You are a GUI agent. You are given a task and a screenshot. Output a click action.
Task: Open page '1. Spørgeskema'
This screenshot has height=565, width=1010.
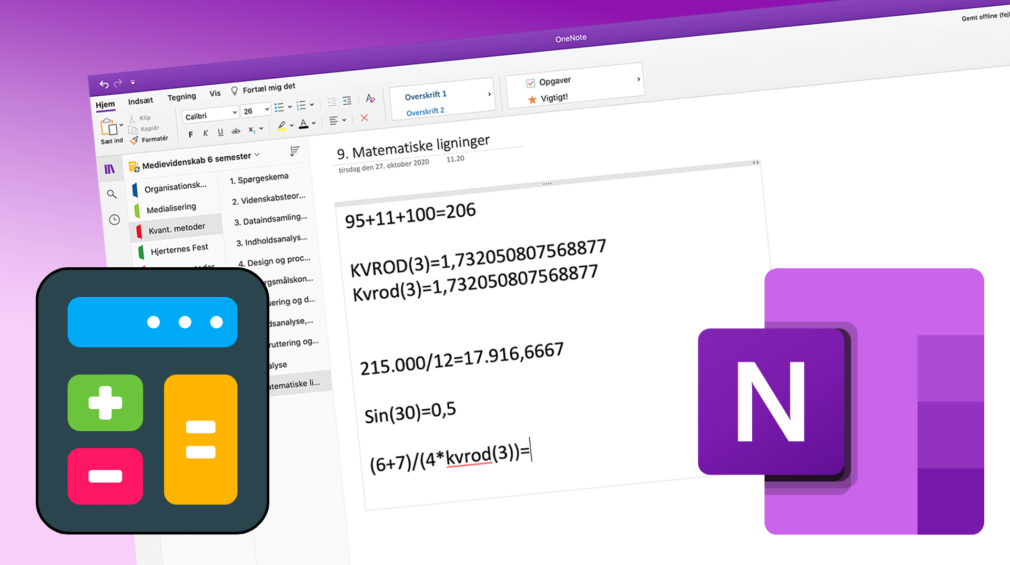260,178
